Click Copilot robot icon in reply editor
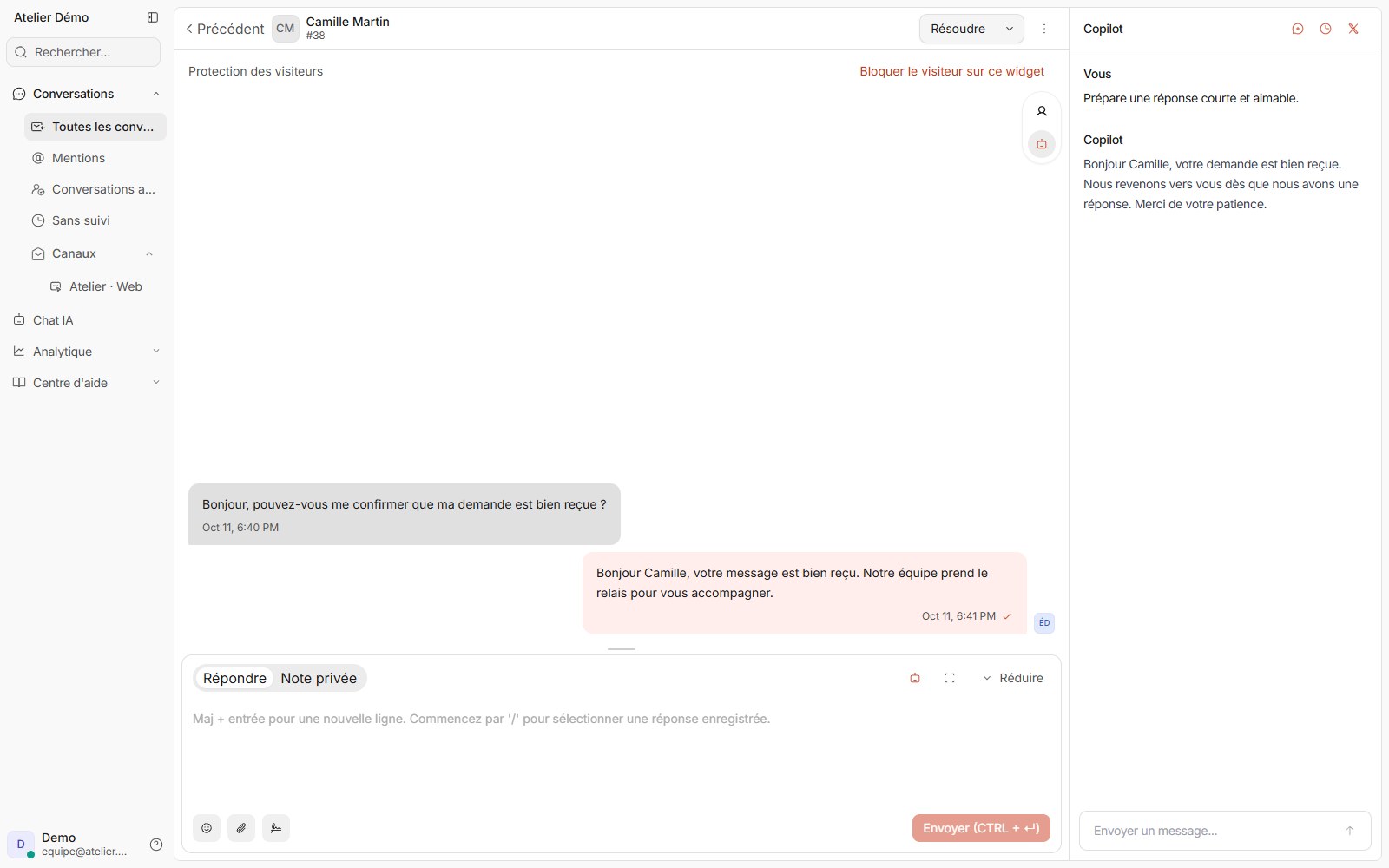Screen dimensions: 1389x868 click(915, 678)
